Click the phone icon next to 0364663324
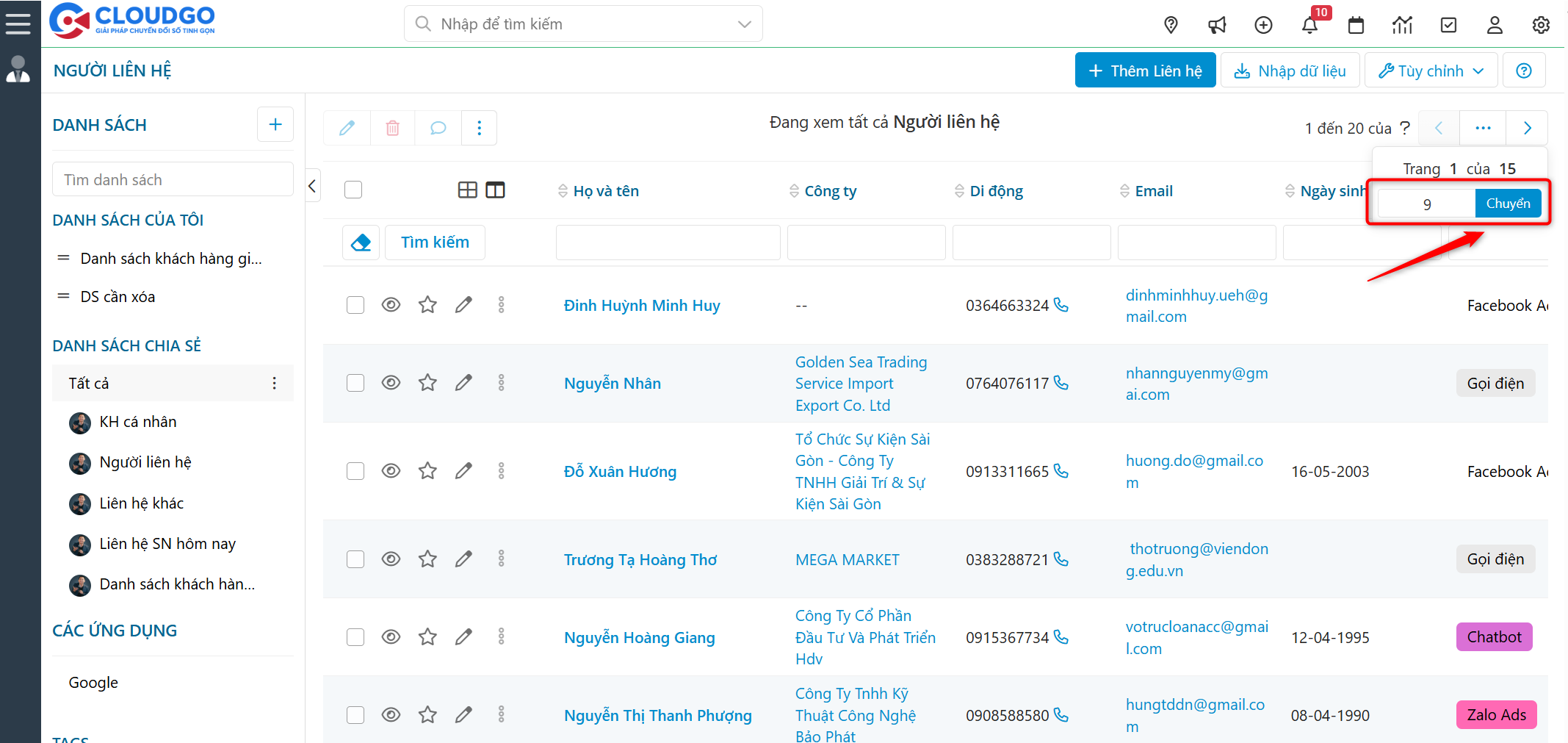1568x743 pixels. click(1061, 305)
